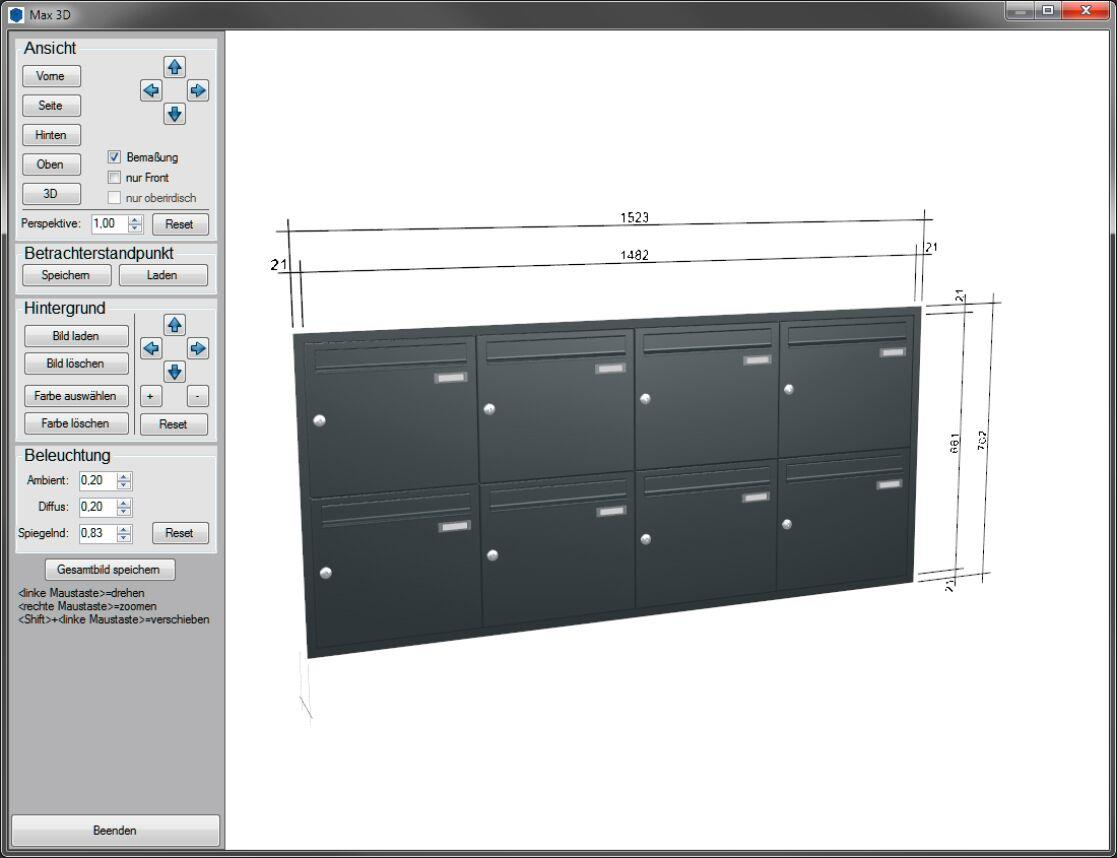Decrease Ambient lighting with spinner down arrow
Viewport: 1117px width, 858px height.
coord(124,486)
